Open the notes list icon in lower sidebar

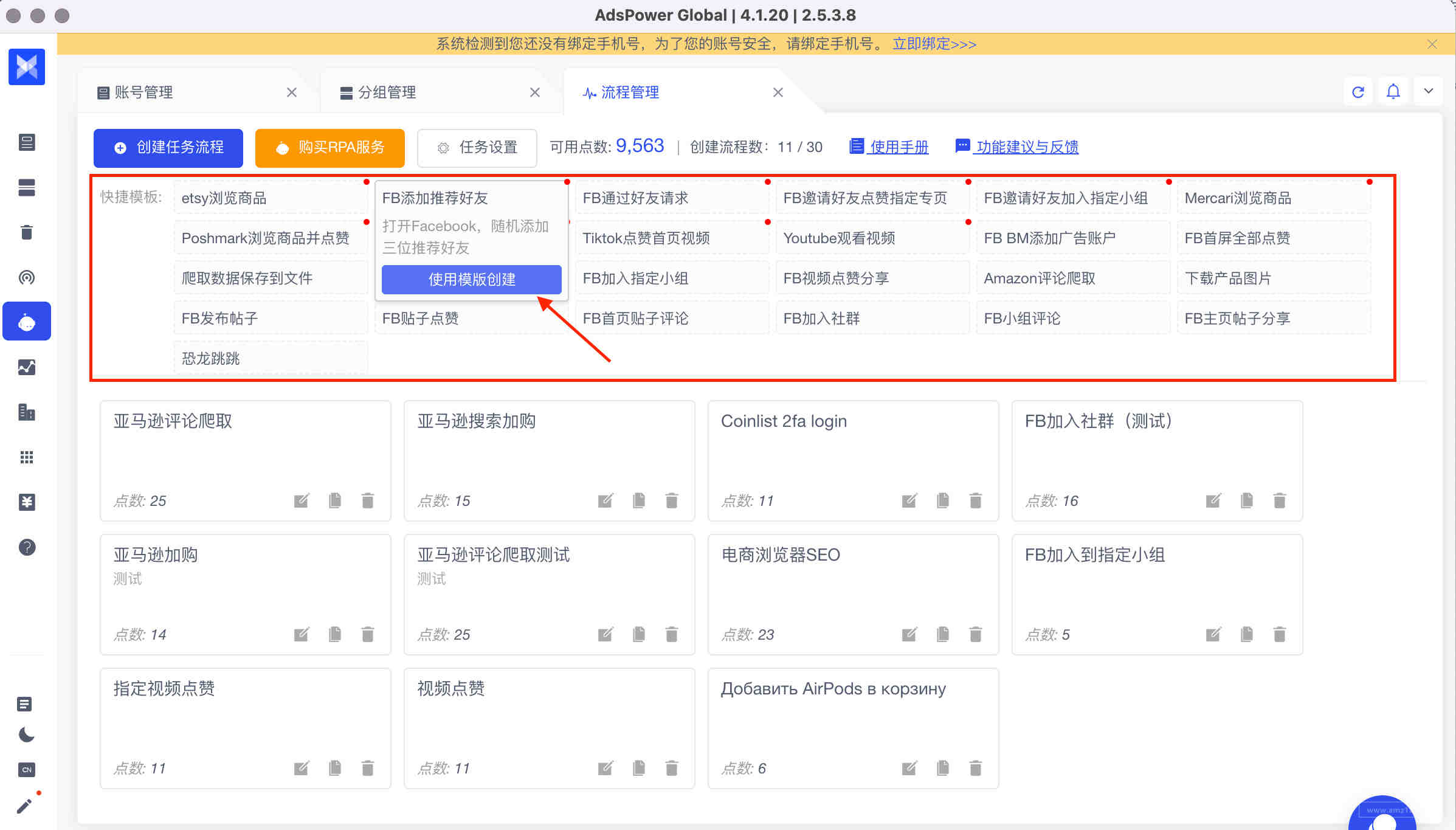tap(24, 704)
